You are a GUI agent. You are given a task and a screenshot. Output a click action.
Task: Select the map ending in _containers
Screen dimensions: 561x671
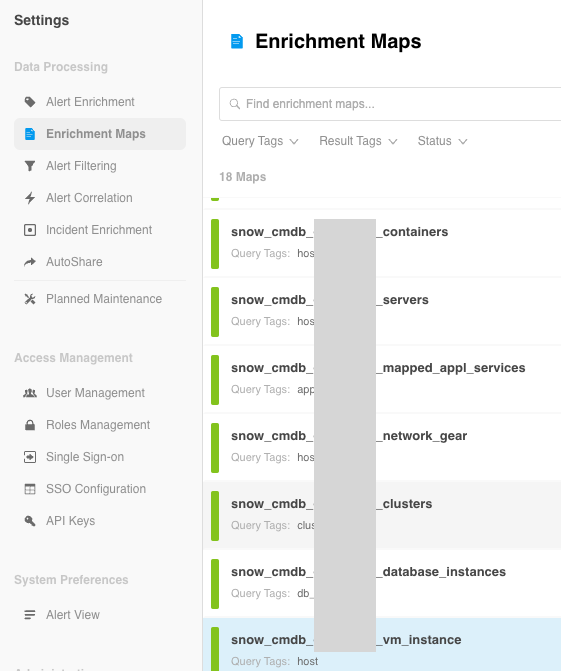[x=382, y=243]
